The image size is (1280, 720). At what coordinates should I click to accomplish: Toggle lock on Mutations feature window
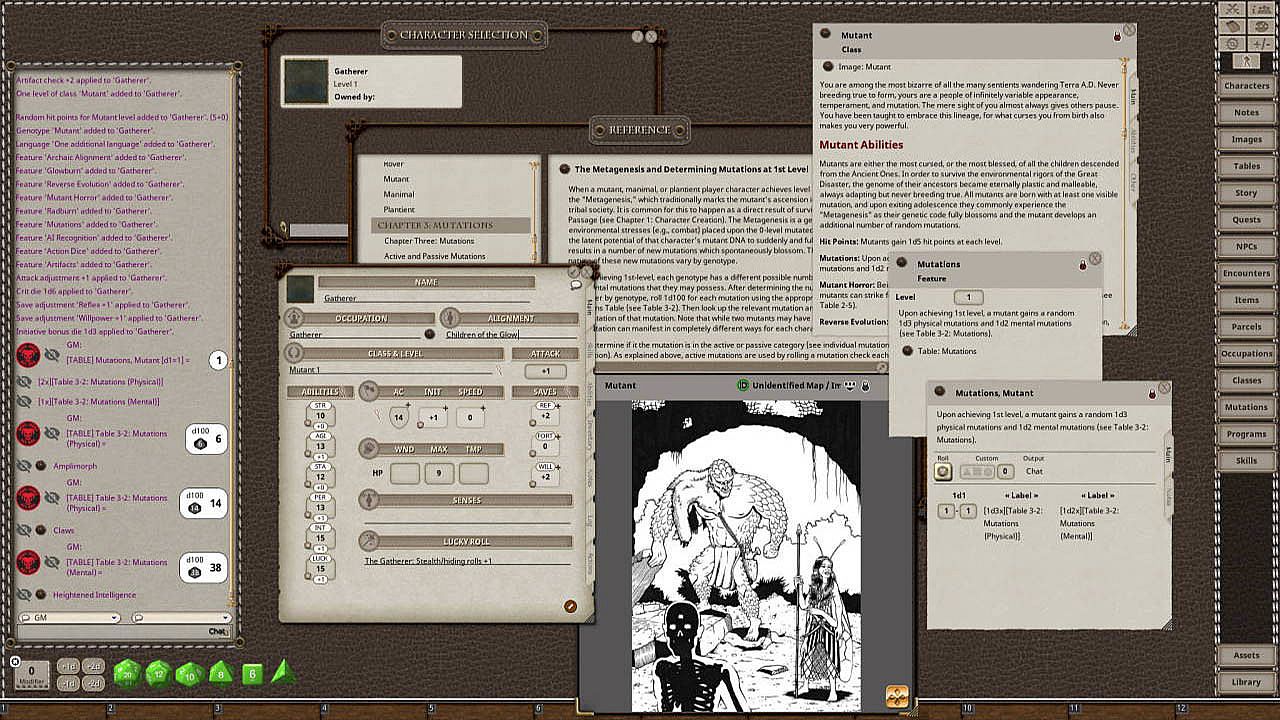[1082, 265]
